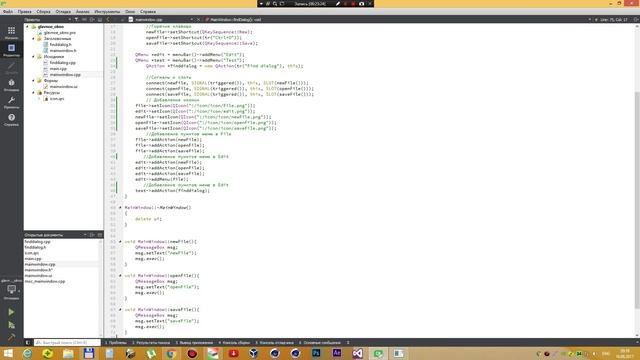This screenshot has height=360, width=640.
Task: Show the Консоль сборки pane
Action: [234, 343]
